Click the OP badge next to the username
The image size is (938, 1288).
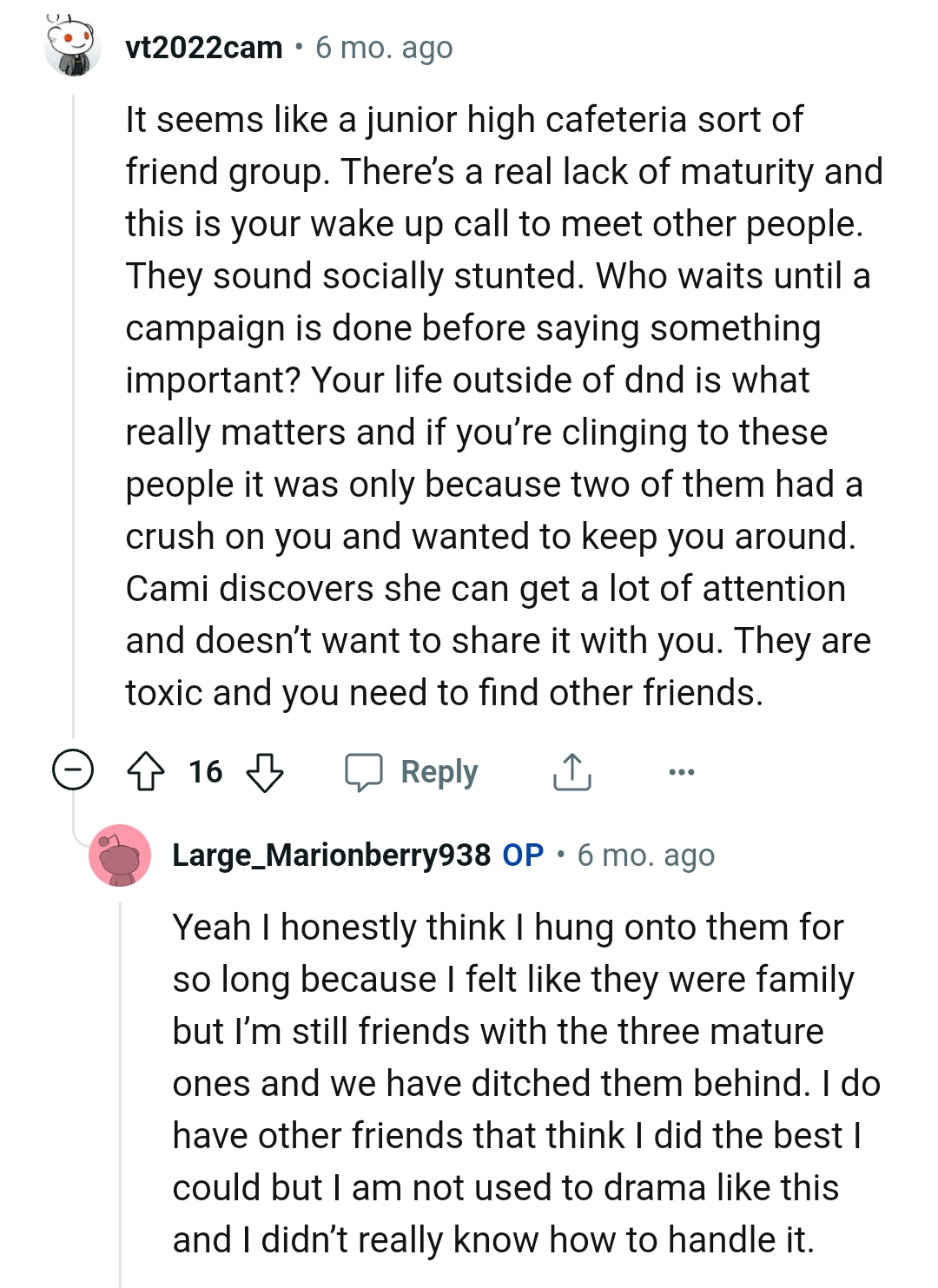click(x=520, y=855)
